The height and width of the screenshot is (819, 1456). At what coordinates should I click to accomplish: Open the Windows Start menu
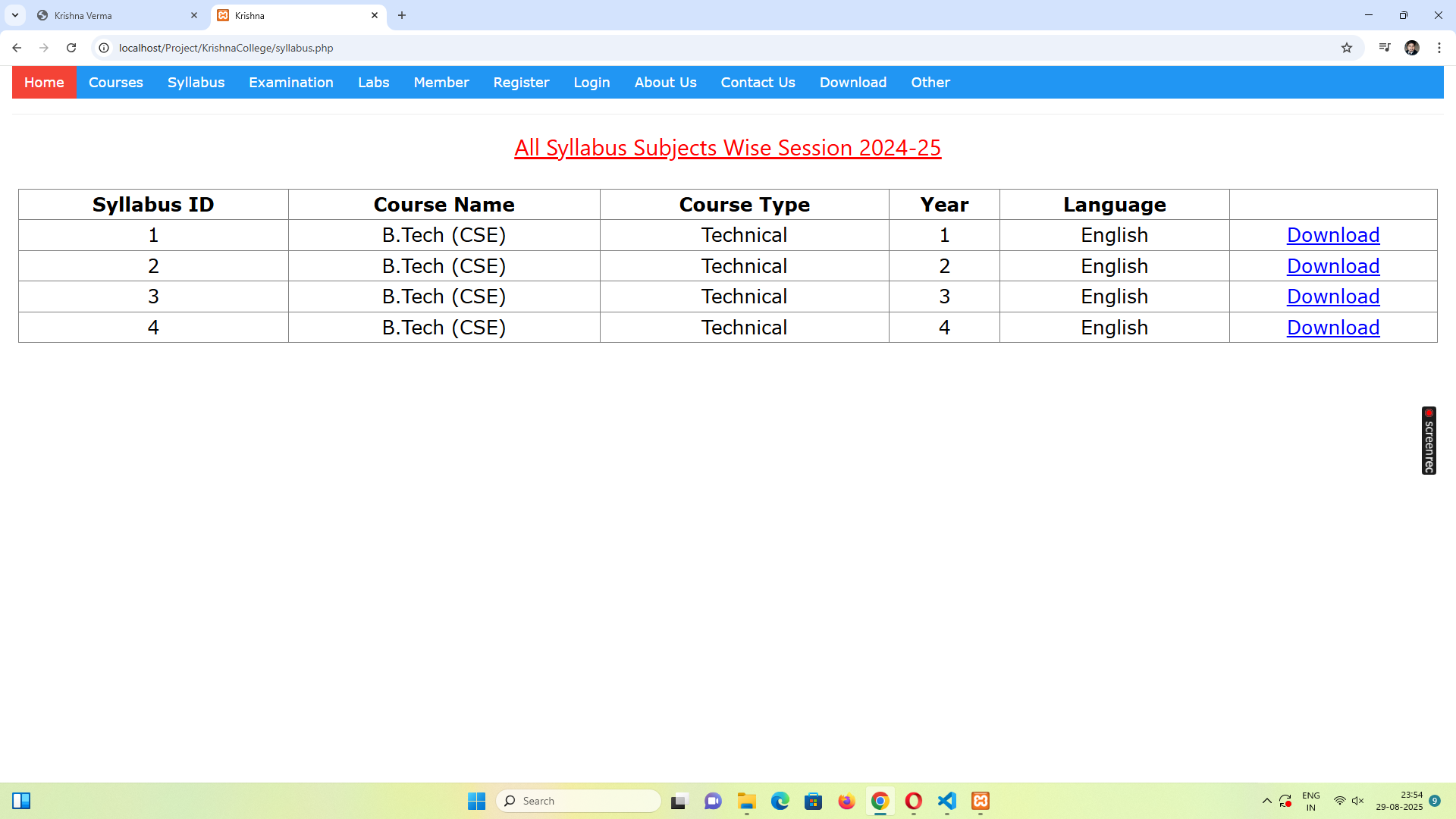click(476, 801)
